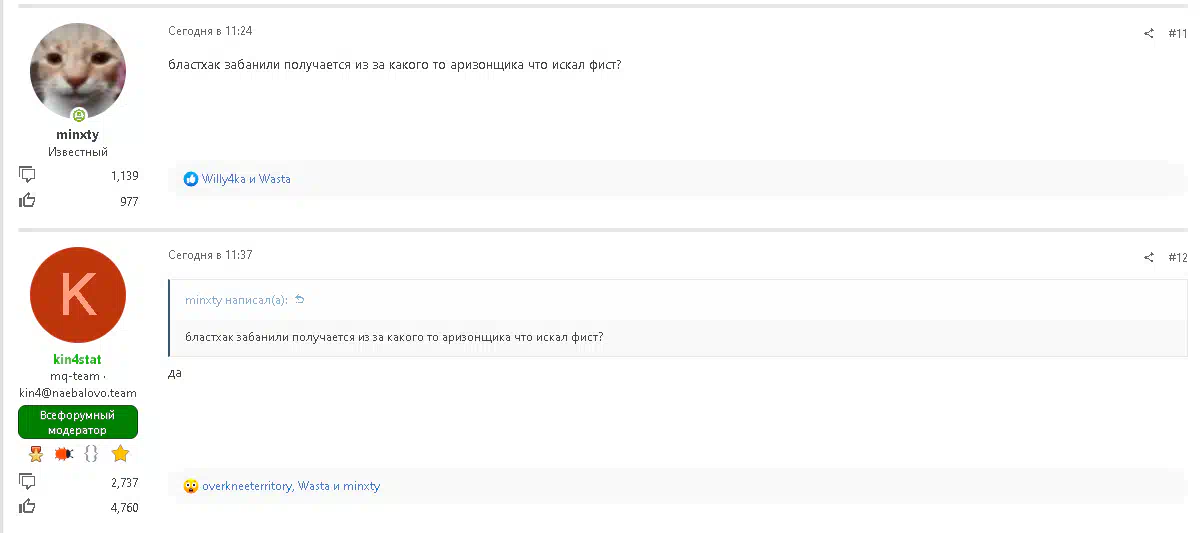Click kin4stat's likes thumbs-up icon
The width and height of the screenshot is (1202, 533).
(27, 507)
